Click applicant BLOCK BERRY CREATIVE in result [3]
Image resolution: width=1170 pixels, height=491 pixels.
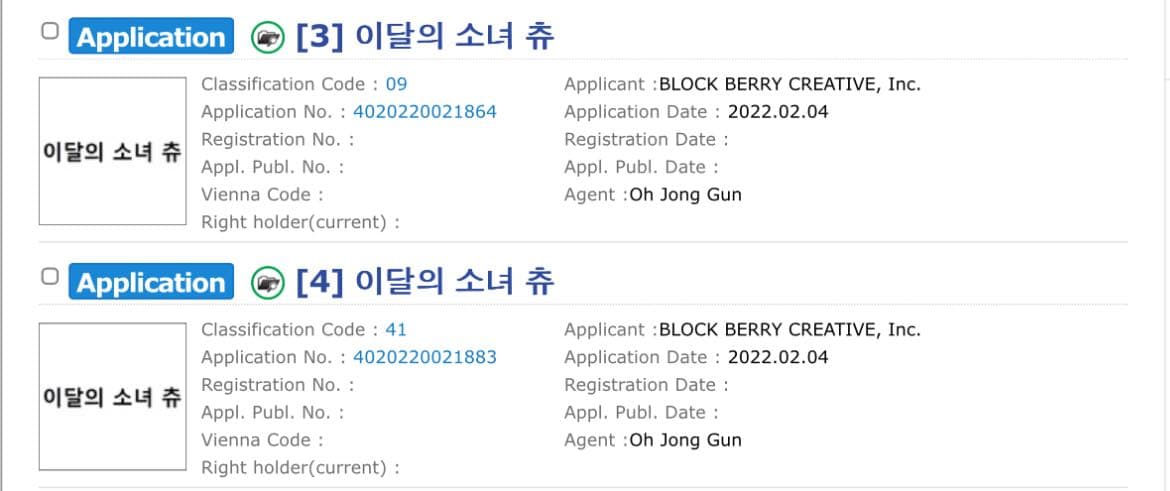790,84
